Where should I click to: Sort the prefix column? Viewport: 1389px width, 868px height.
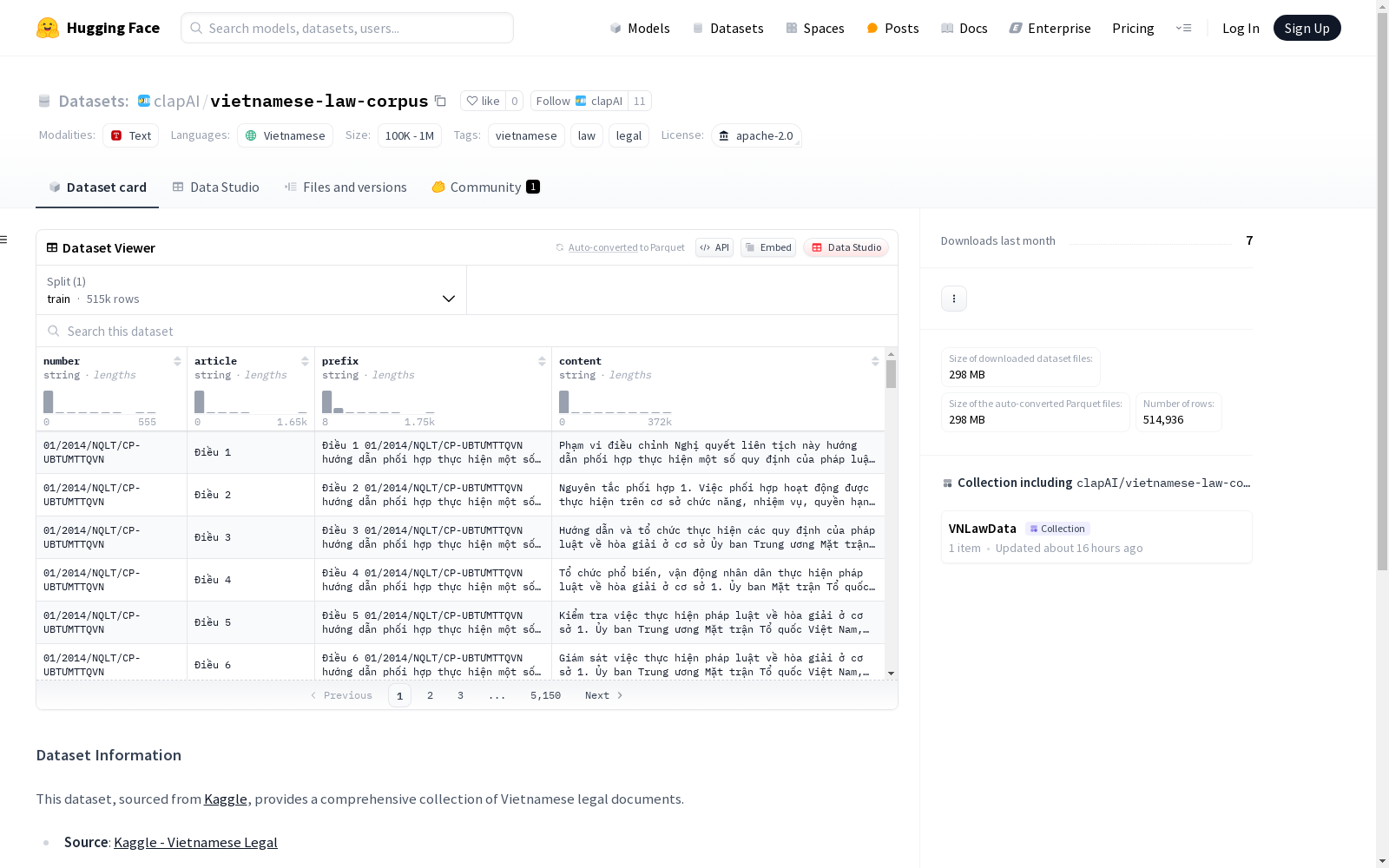542,361
